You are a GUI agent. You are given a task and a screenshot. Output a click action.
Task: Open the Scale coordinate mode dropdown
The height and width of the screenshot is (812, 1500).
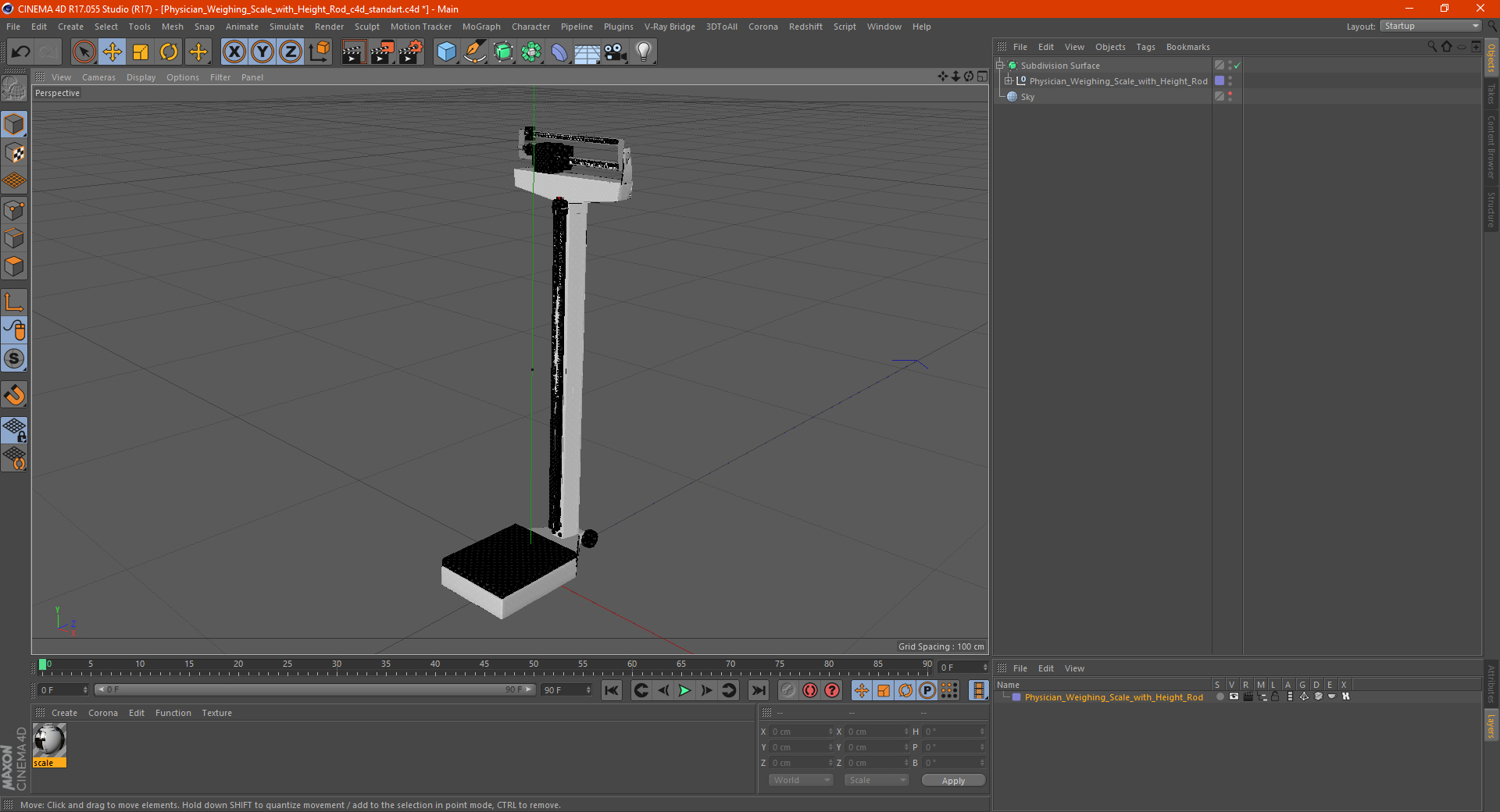click(877, 780)
